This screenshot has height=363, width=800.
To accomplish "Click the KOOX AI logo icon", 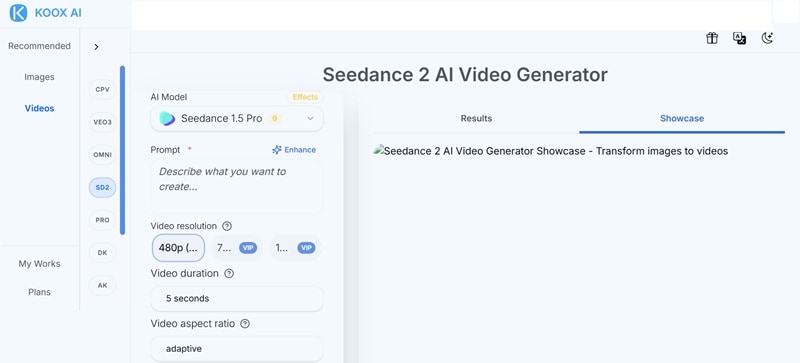I will point(18,13).
